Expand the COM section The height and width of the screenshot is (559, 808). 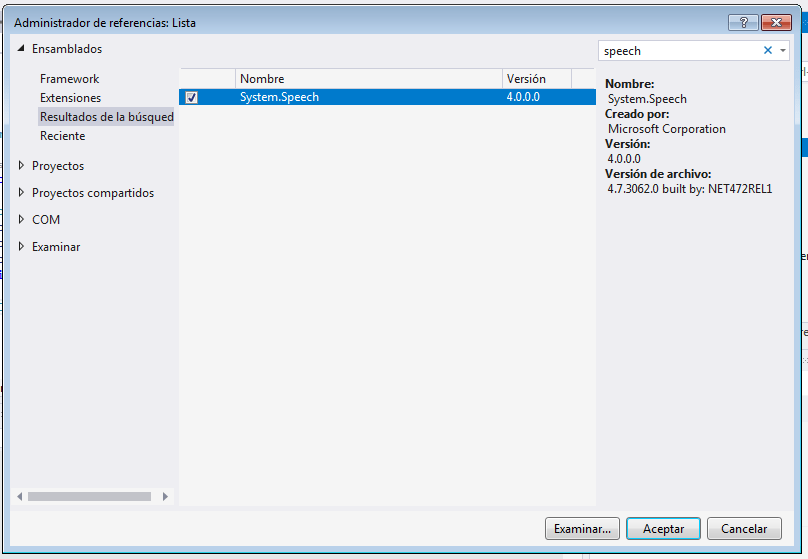pyautogui.click(x=21, y=220)
